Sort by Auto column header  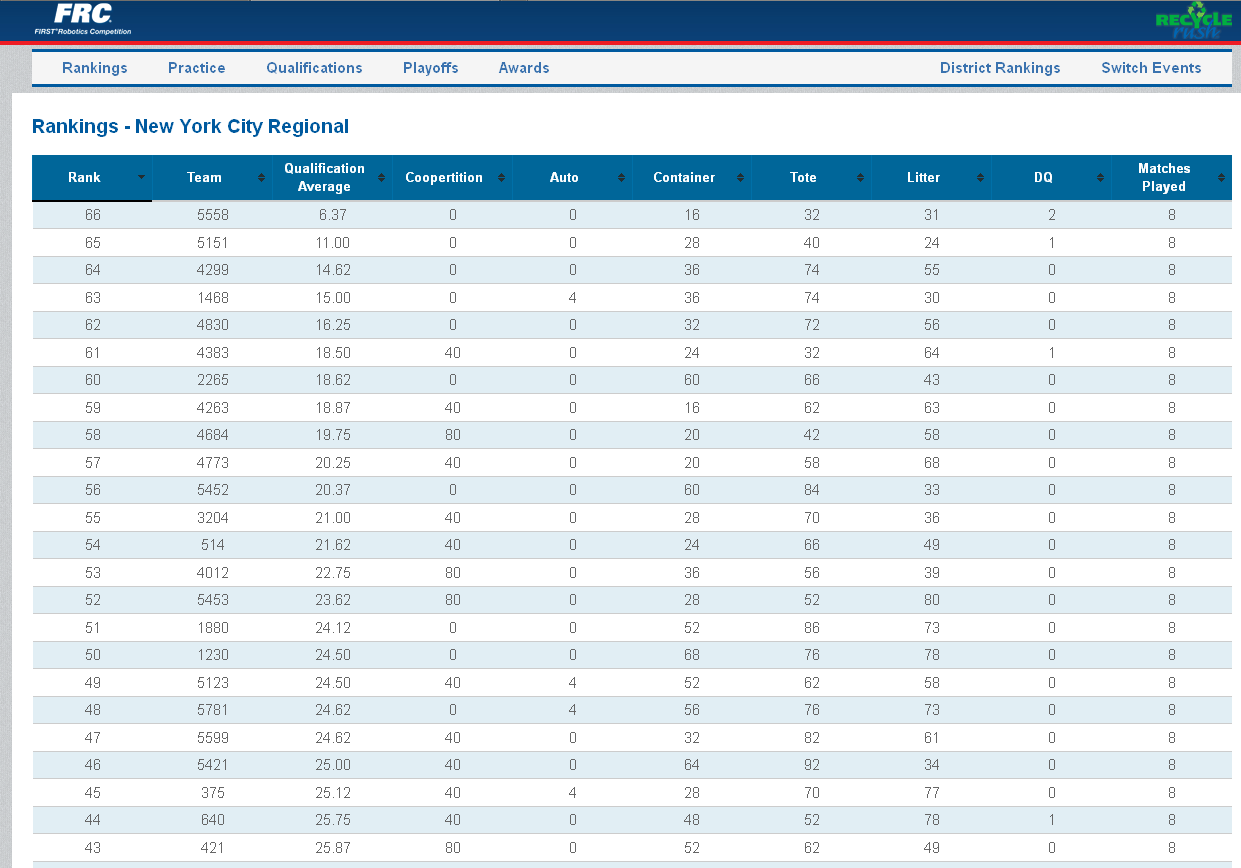point(572,178)
